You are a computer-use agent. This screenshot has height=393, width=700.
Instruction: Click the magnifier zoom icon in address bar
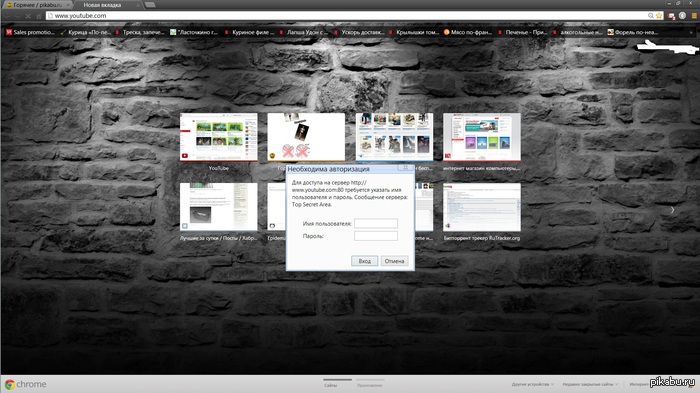651,16
